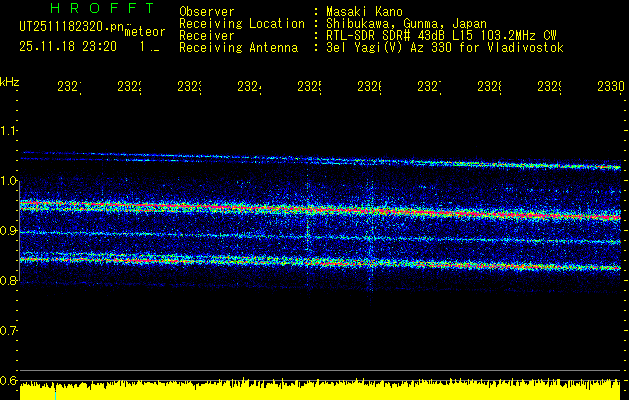Click the 1.1 frequency axis label
This screenshot has height=400, width=629.
pyautogui.click(x=8, y=131)
